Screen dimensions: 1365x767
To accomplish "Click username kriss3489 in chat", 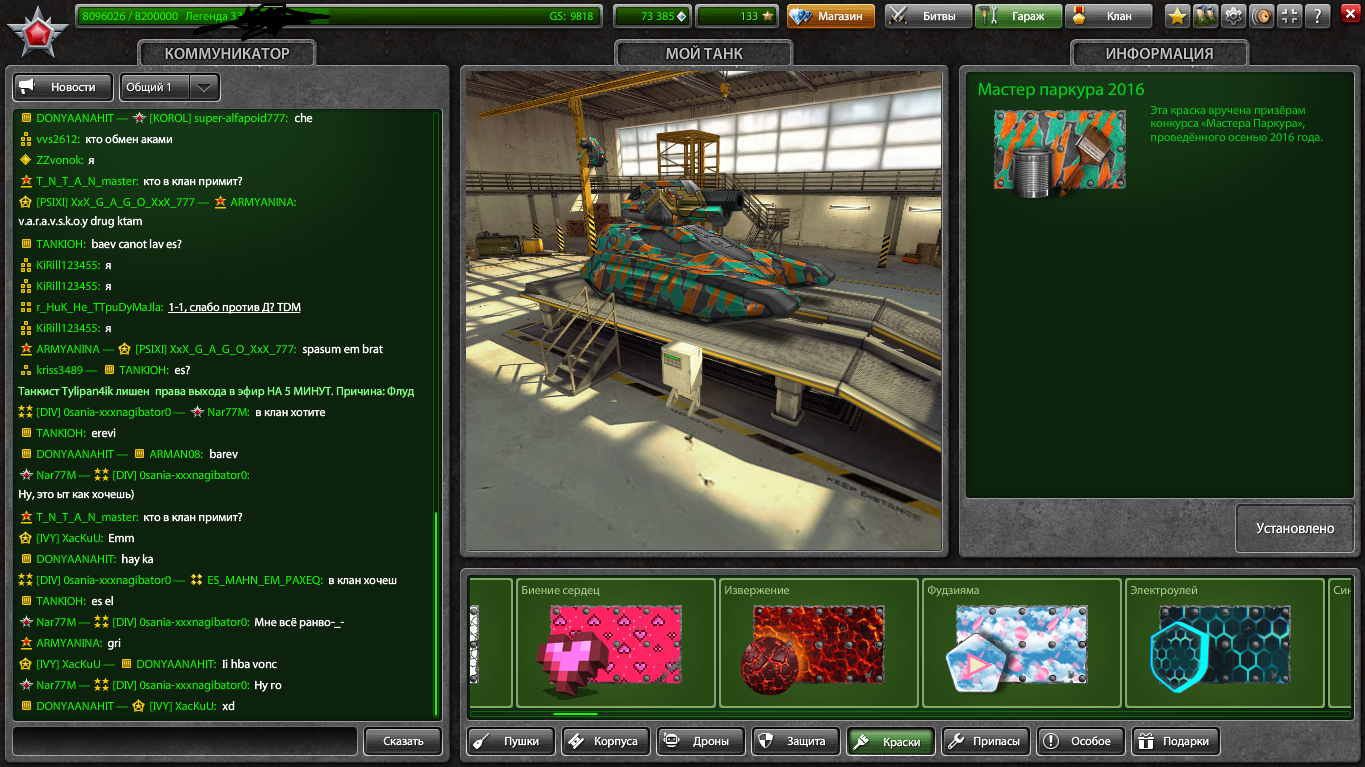I will (x=60, y=370).
